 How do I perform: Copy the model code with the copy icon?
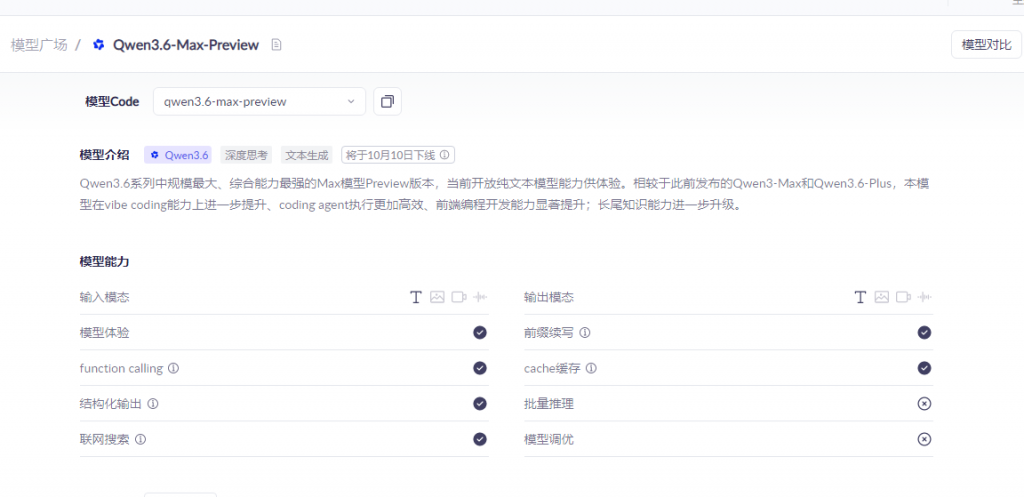tap(387, 101)
